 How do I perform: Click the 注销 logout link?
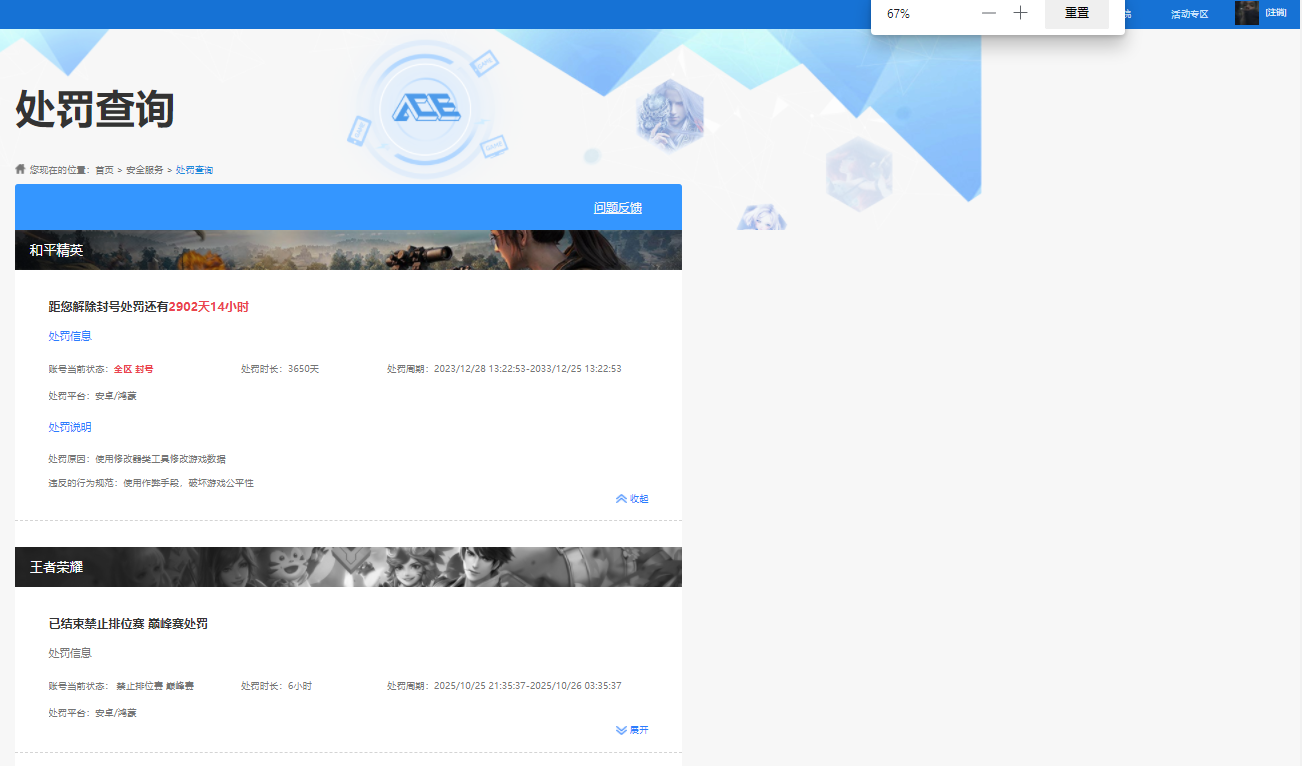click(x=1276, y=13)
